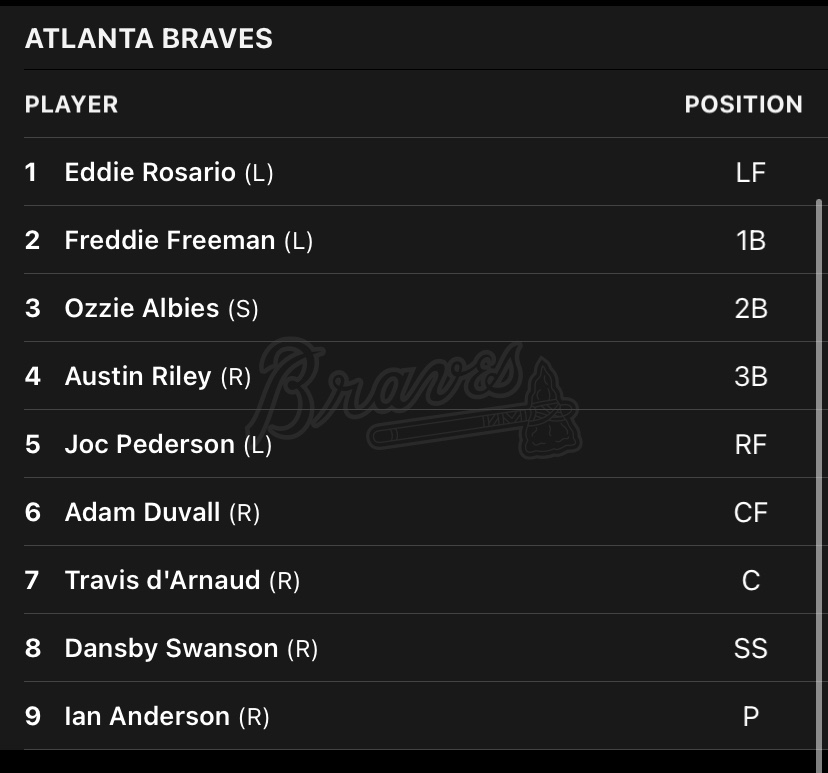Select the CF position for Duvall

[x=750, y=512]
